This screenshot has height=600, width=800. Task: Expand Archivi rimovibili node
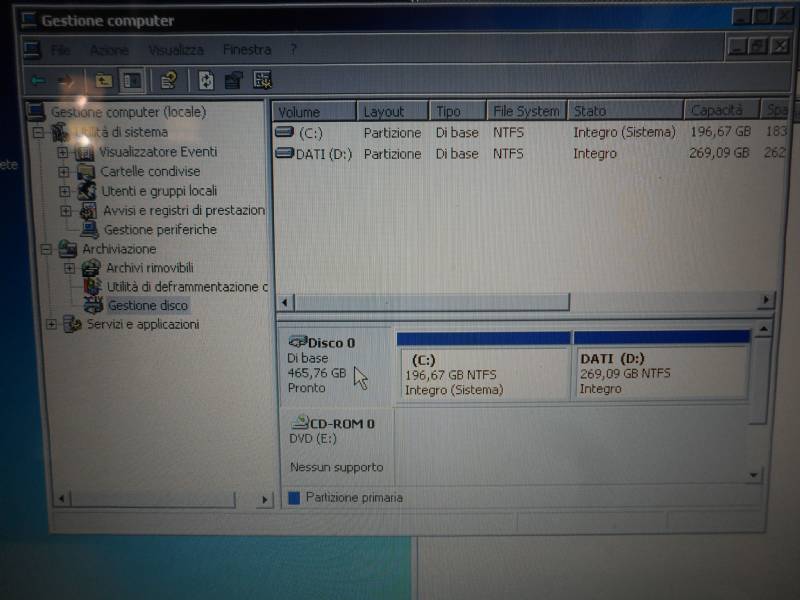pos(69,268)
